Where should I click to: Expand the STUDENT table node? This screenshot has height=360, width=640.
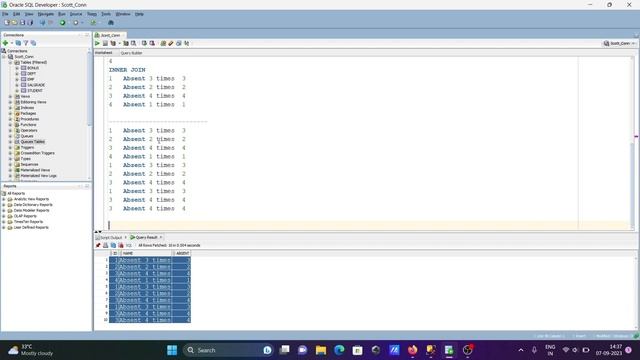coord(17,91)
